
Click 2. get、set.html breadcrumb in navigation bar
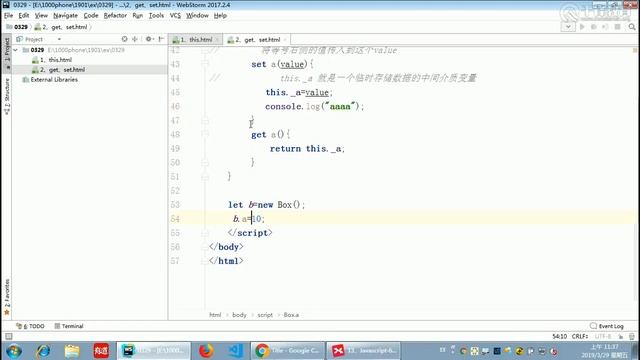(x=62, y=27)
